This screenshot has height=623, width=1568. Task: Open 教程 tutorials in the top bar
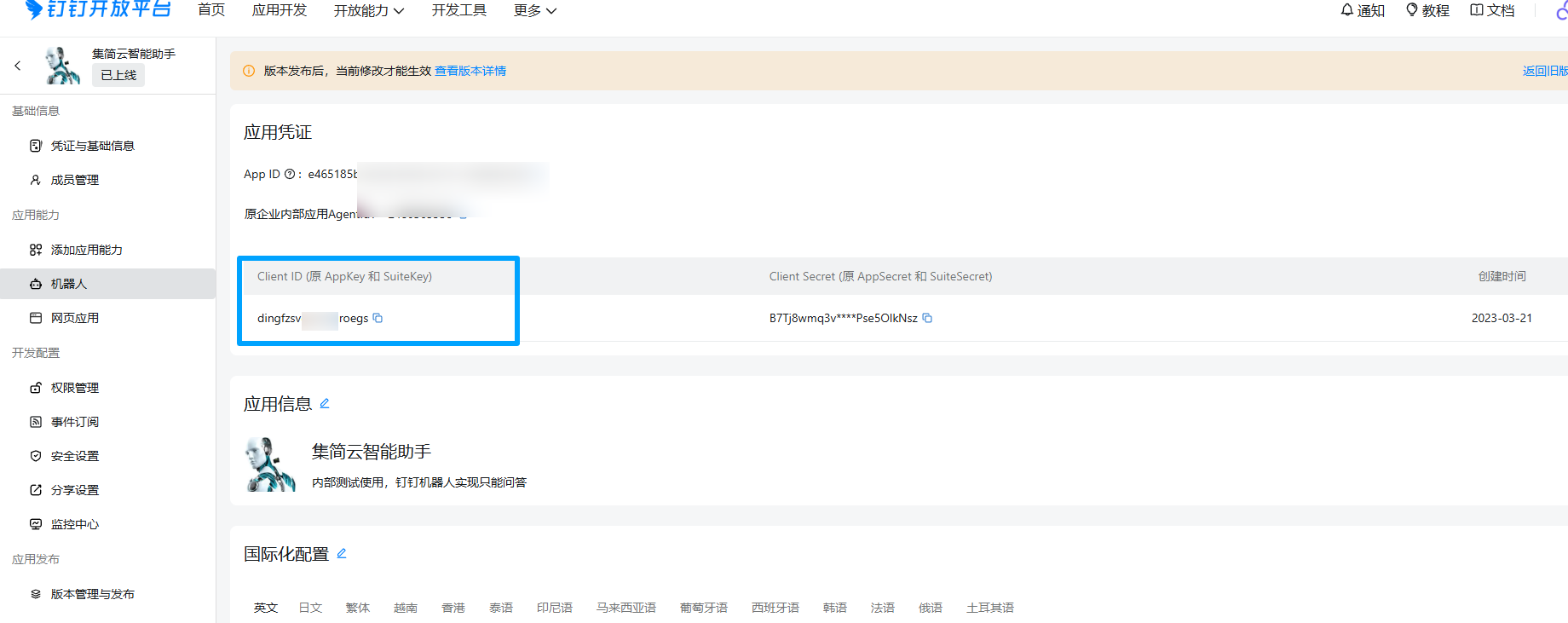(1427, 10)
